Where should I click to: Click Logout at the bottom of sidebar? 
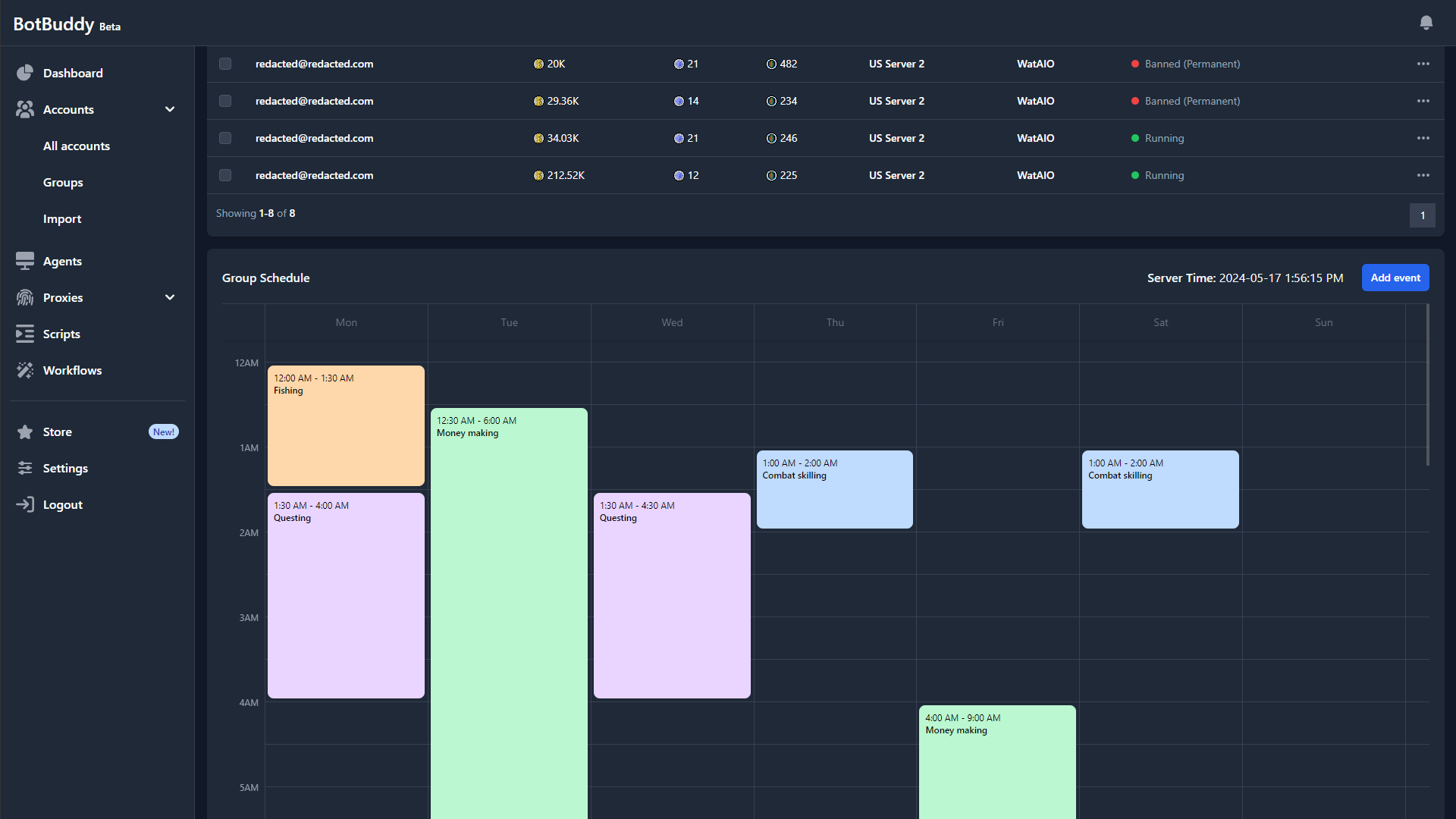62,504
